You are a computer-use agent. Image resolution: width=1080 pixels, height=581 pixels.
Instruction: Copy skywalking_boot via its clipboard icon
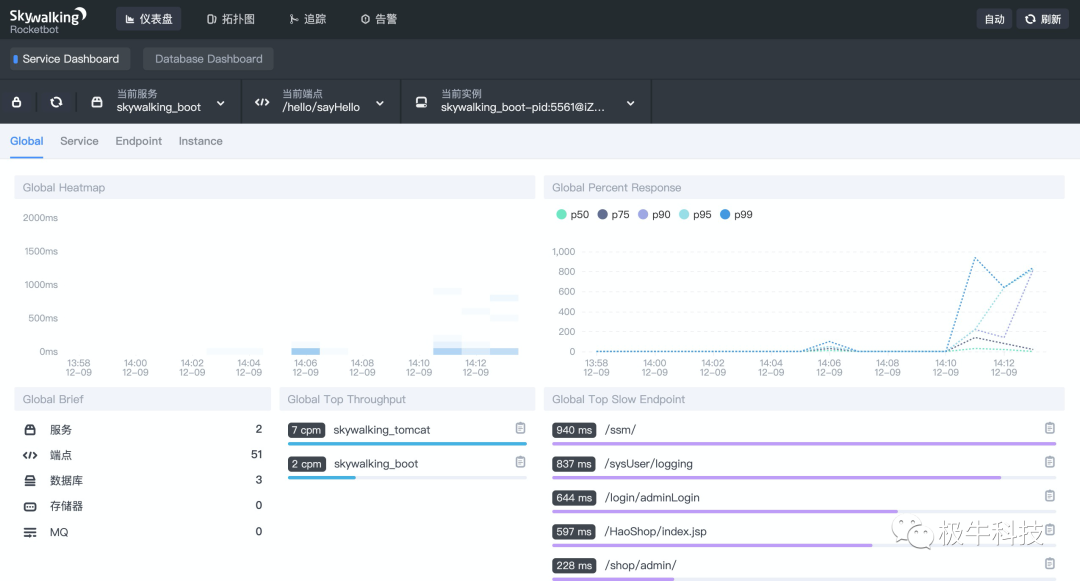521,462
